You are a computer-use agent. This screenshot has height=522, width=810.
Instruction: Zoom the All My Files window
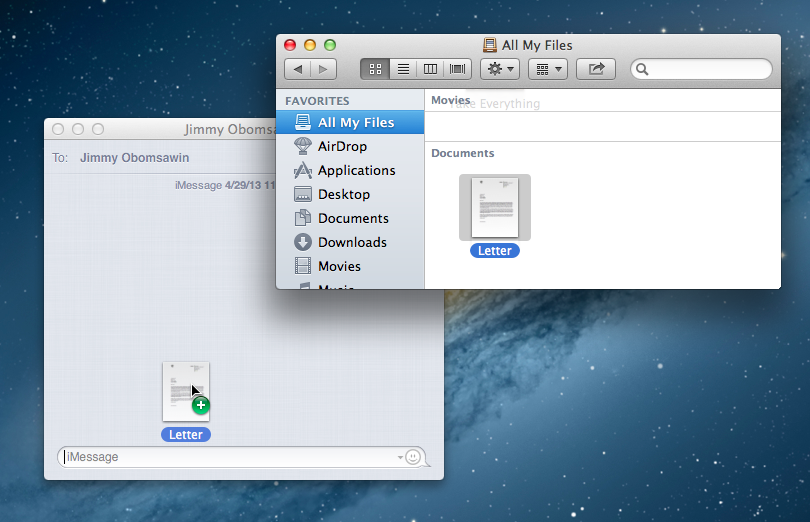point(330,45)
